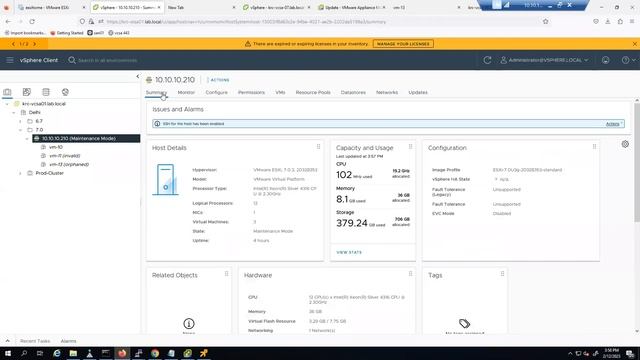Switch to the VMs tab
Screen dimensions: 640x360
[x=280, y=93]
